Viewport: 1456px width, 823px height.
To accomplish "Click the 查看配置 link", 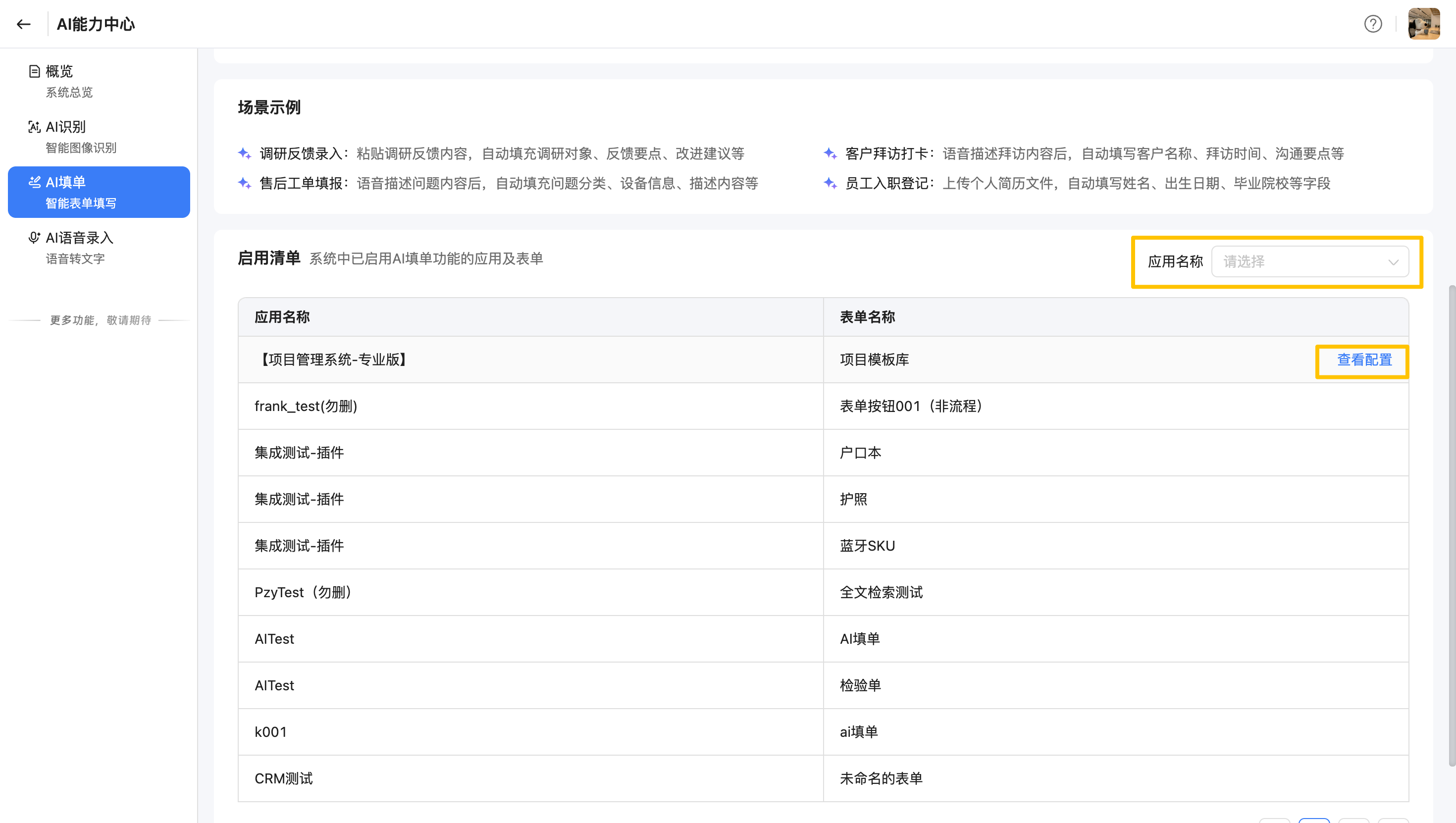I will tap(1364, 360).
